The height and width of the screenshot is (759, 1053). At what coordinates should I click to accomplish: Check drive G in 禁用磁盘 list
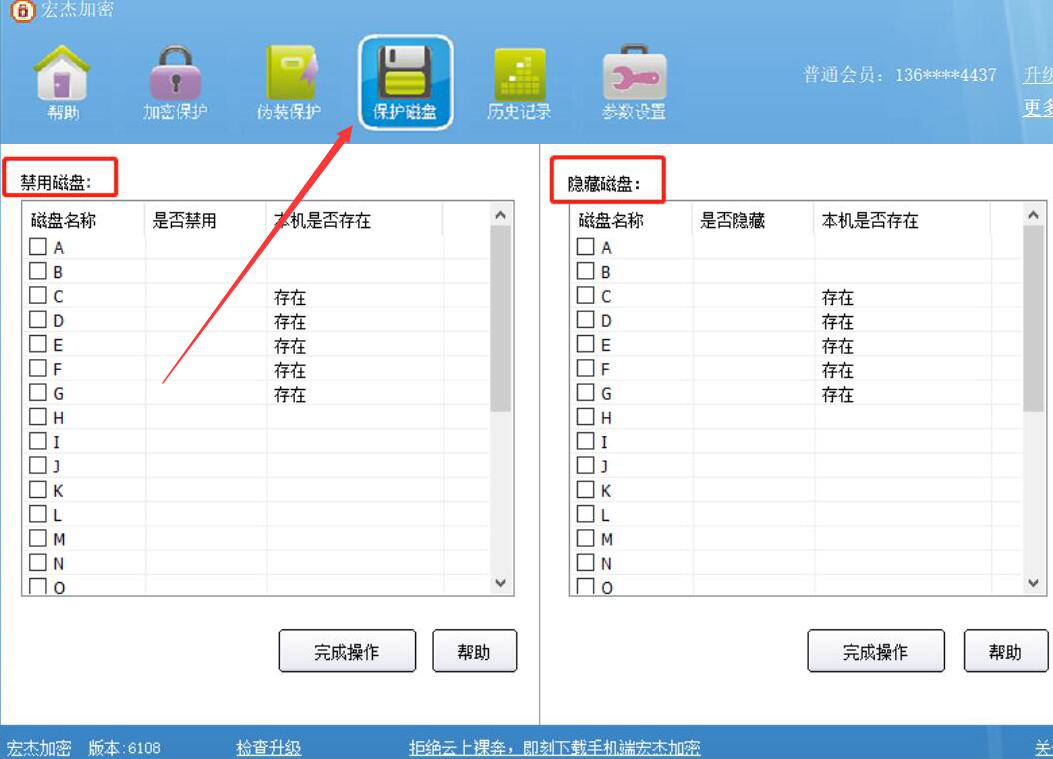38,392
